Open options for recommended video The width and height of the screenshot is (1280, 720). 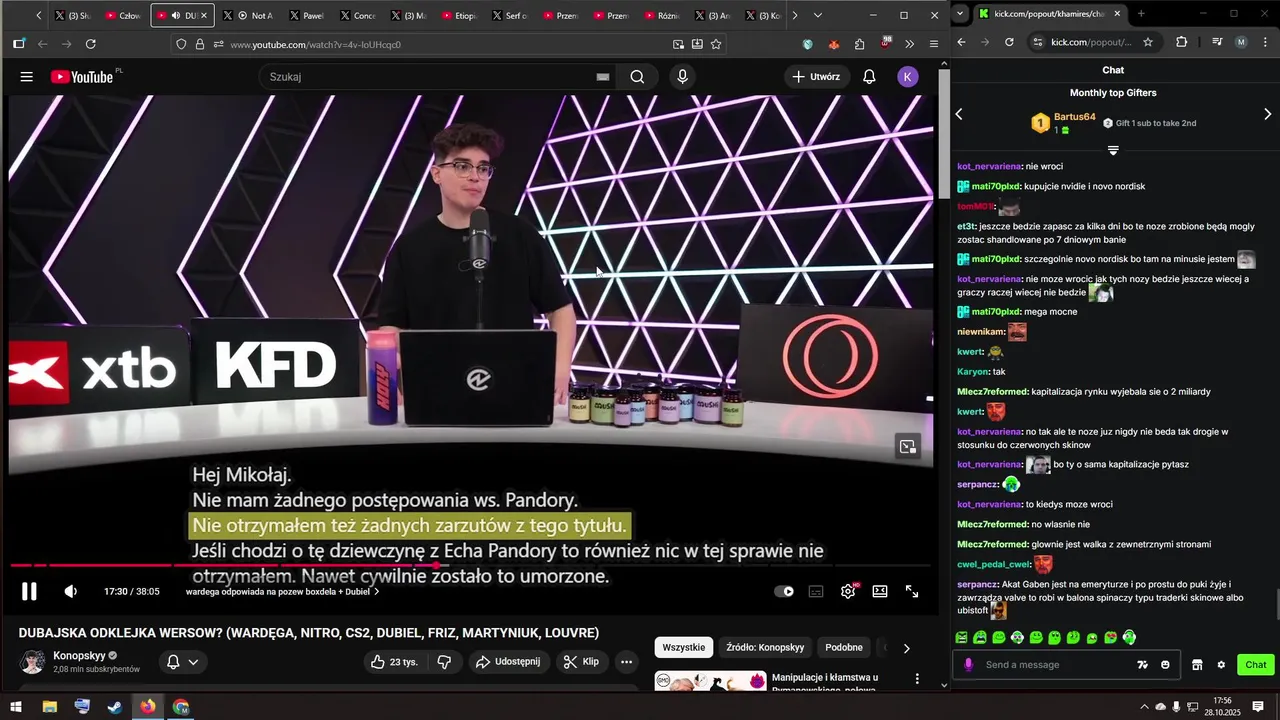tap(917, 679)
